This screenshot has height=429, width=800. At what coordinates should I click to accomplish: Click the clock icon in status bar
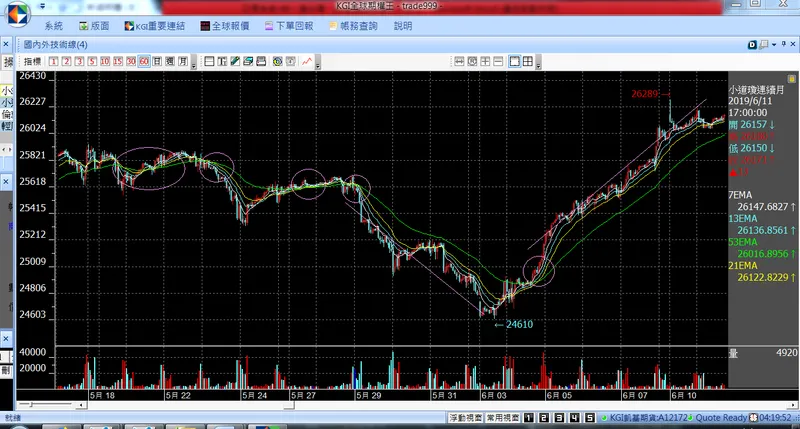click(x=753, y=418)
